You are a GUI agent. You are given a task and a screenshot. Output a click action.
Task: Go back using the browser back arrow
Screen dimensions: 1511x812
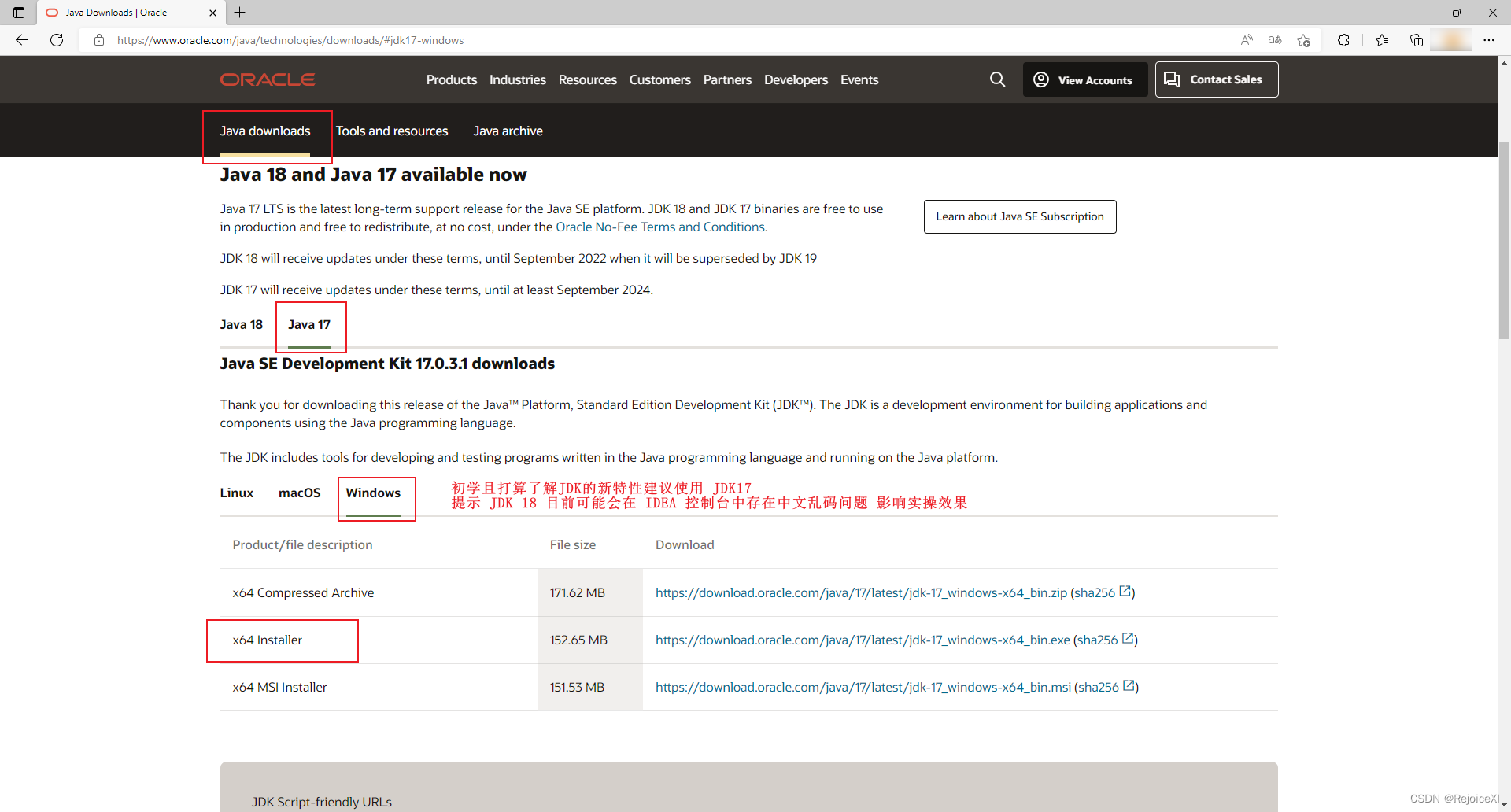22,40
